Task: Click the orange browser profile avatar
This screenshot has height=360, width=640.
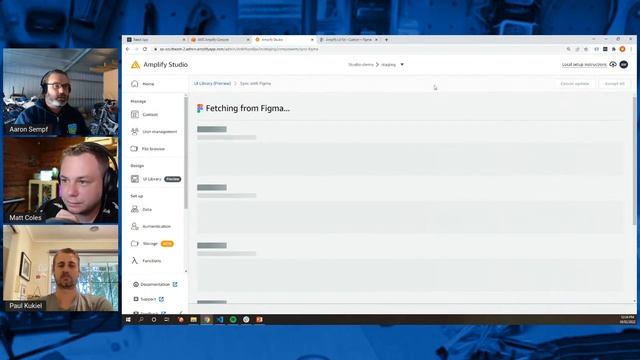Action: 622,49
